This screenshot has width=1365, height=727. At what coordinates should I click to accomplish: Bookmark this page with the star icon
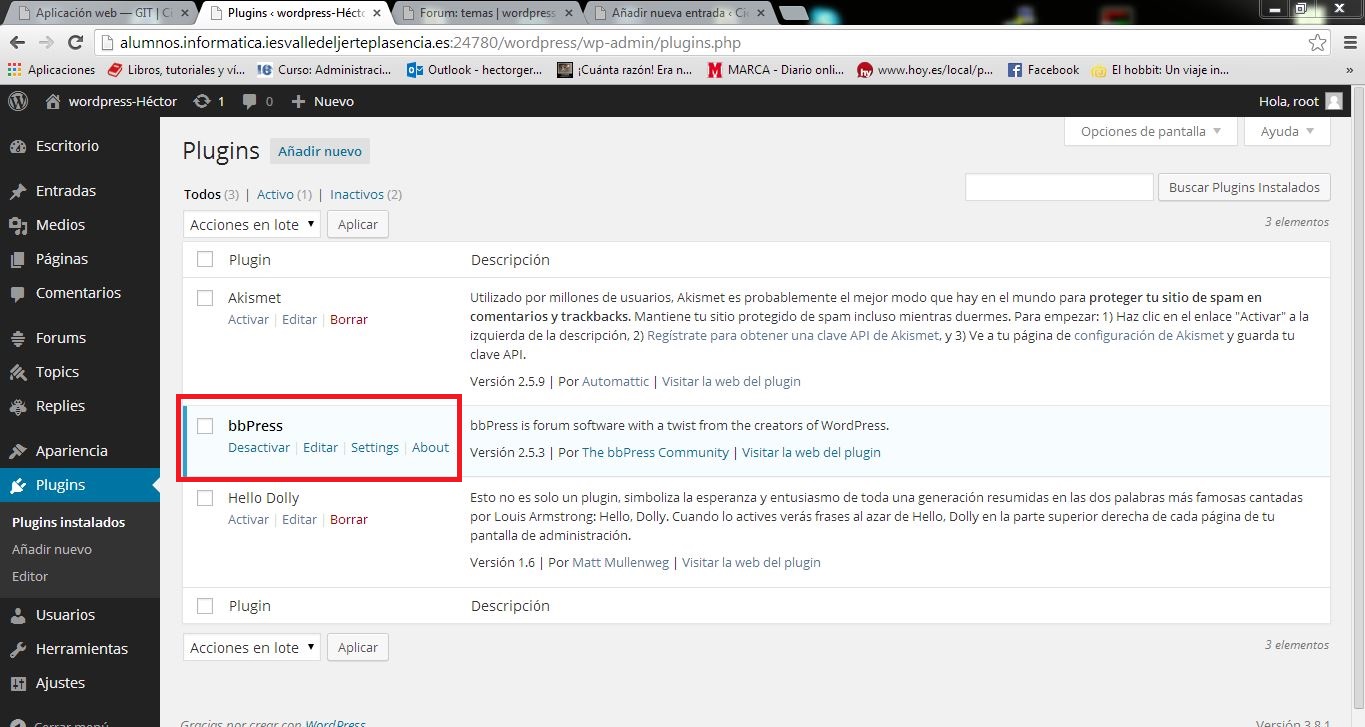[1318, 43]
